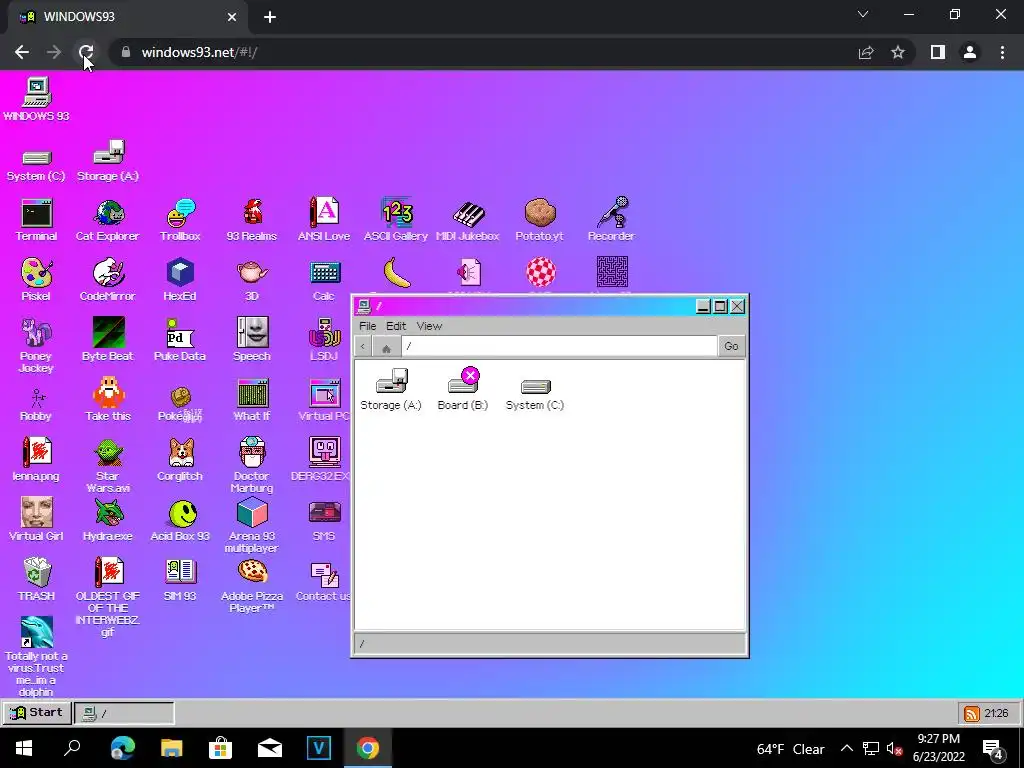Screen dimensions: 1024x768
Task: Open the File menu in explorer window
Action: point(368,326)
